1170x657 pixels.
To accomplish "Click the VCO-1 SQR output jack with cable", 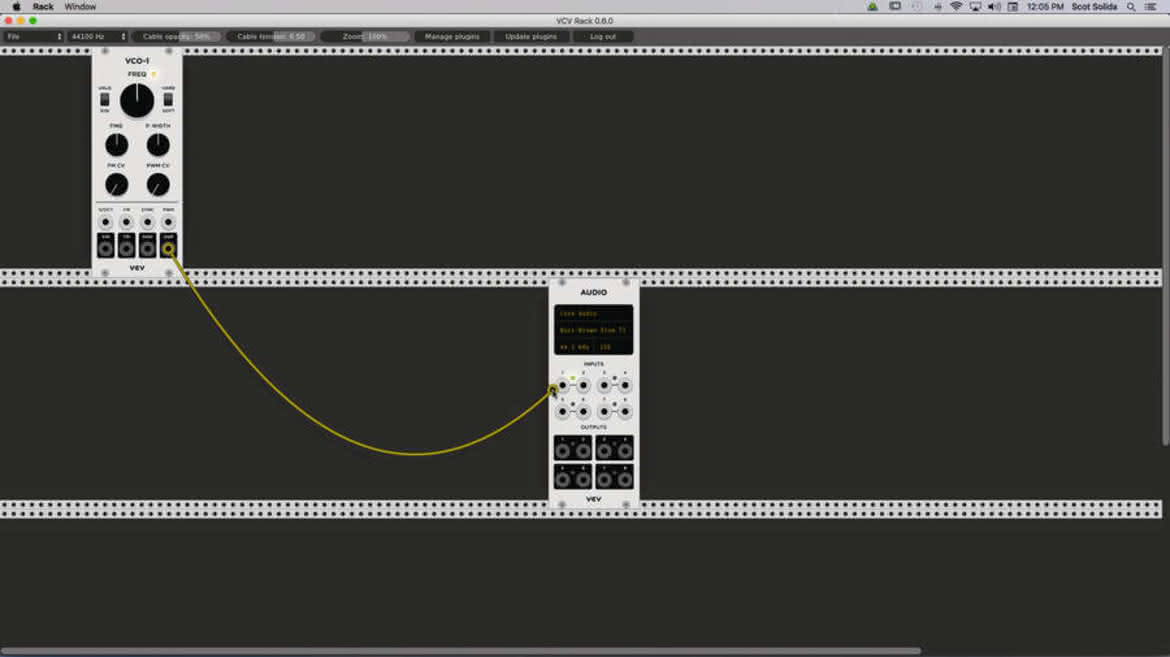I will coord(168,248).
